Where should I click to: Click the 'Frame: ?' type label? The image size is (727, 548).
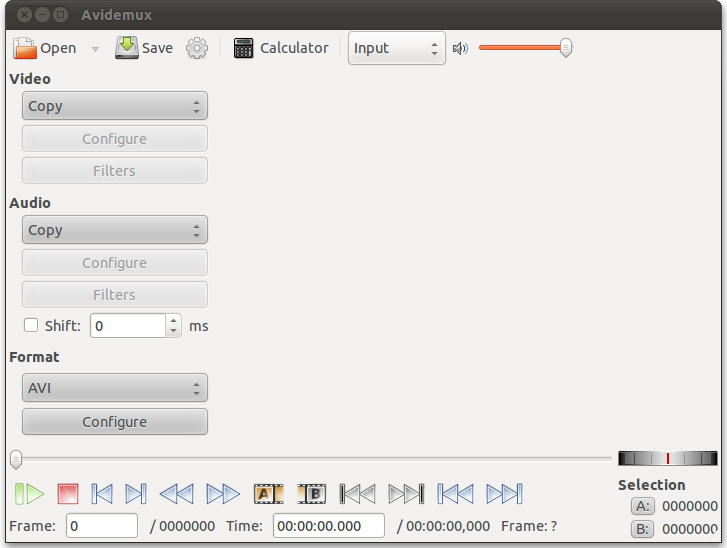(529, 526)
